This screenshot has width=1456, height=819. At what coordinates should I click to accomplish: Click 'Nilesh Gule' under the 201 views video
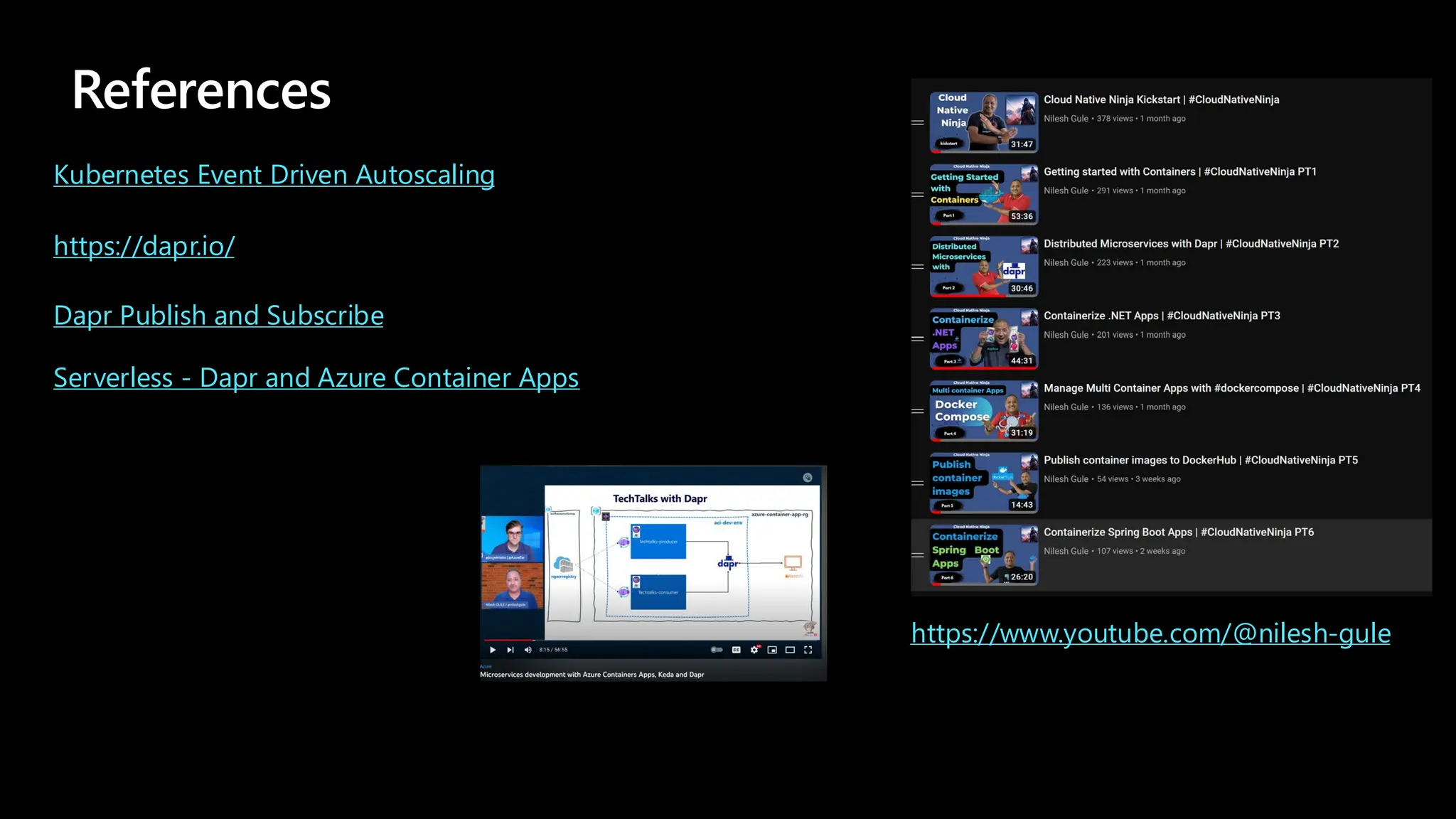(x=1066, y=335)
